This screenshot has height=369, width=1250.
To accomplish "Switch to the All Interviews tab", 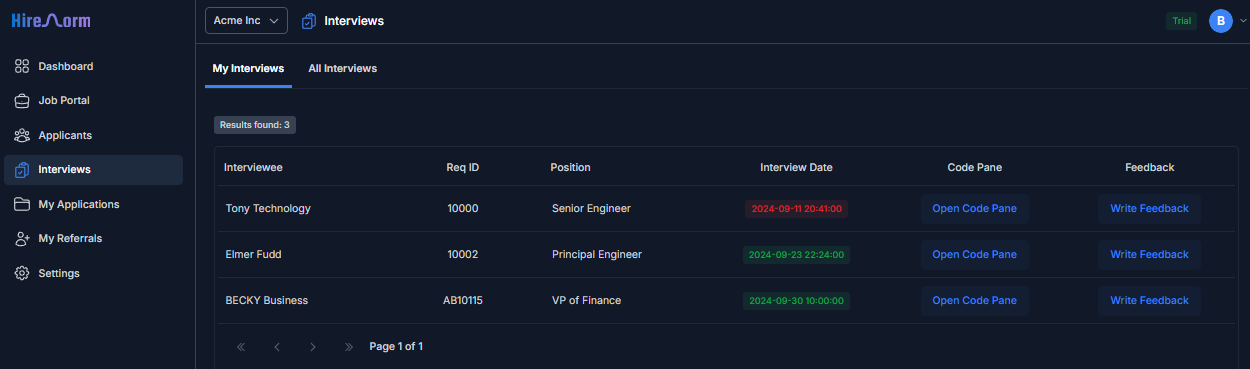I will point(342,68).
